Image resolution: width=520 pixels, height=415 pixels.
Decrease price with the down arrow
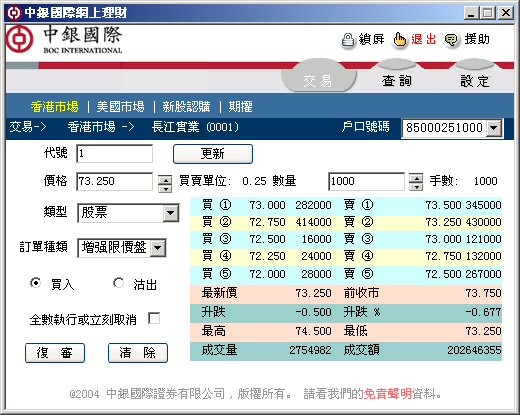pos(165,189)
